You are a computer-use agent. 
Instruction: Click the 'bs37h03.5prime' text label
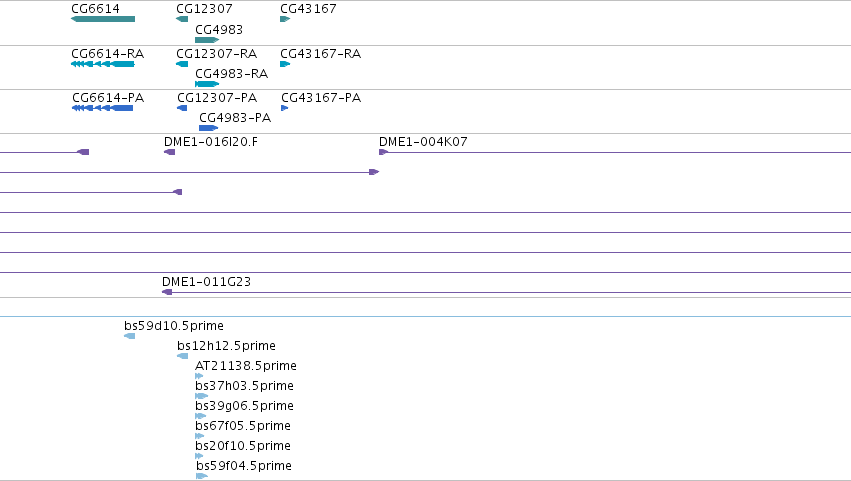(244, 386)
